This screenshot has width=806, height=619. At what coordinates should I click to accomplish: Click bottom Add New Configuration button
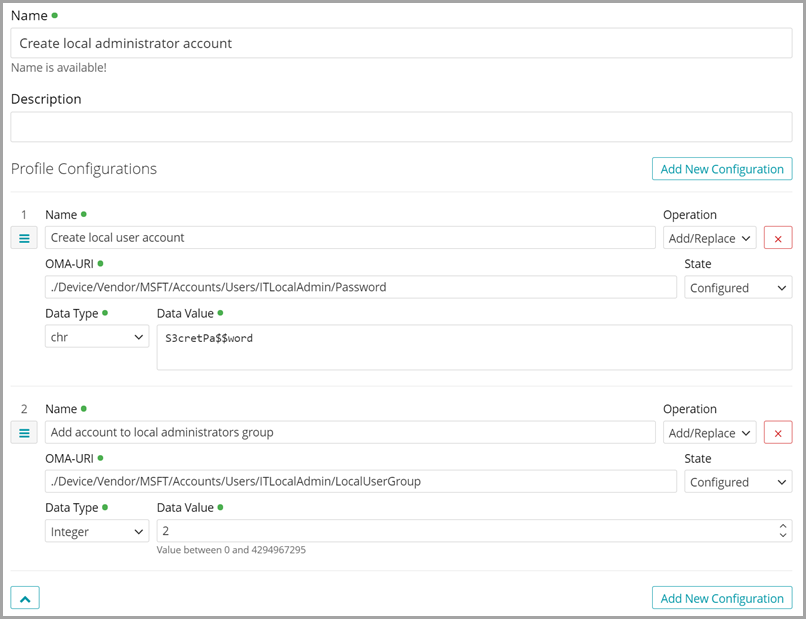[721, 598]
